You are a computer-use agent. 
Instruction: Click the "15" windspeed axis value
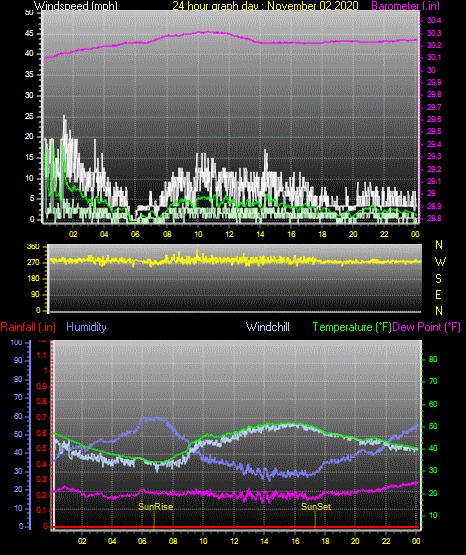click(29, 158)
